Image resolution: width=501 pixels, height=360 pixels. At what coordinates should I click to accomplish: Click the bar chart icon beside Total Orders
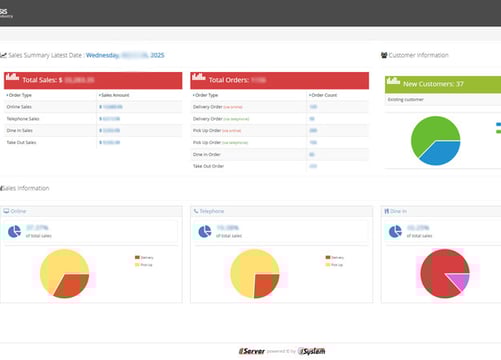[199, 76]
